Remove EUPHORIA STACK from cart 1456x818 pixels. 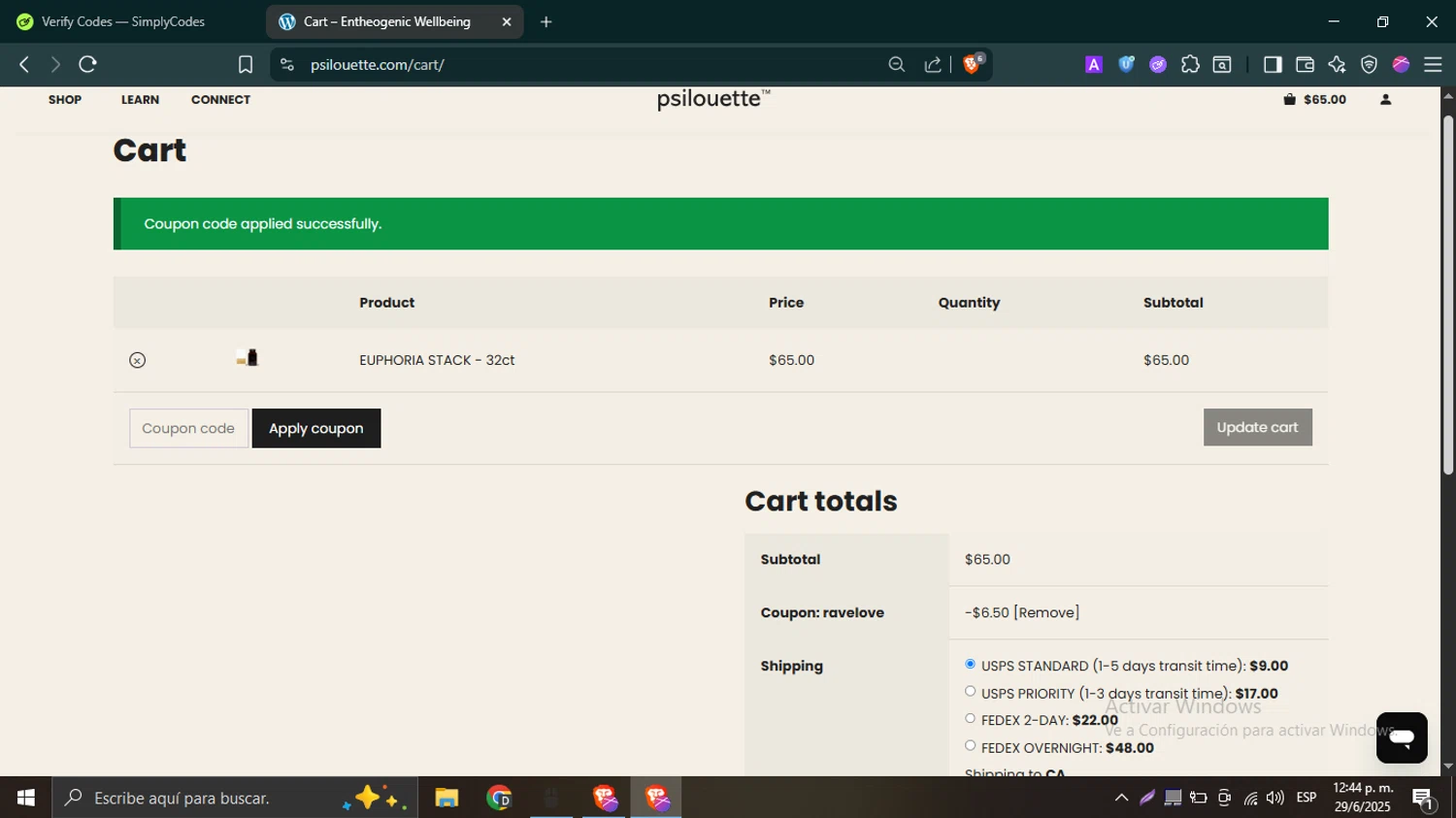[138, 360]
